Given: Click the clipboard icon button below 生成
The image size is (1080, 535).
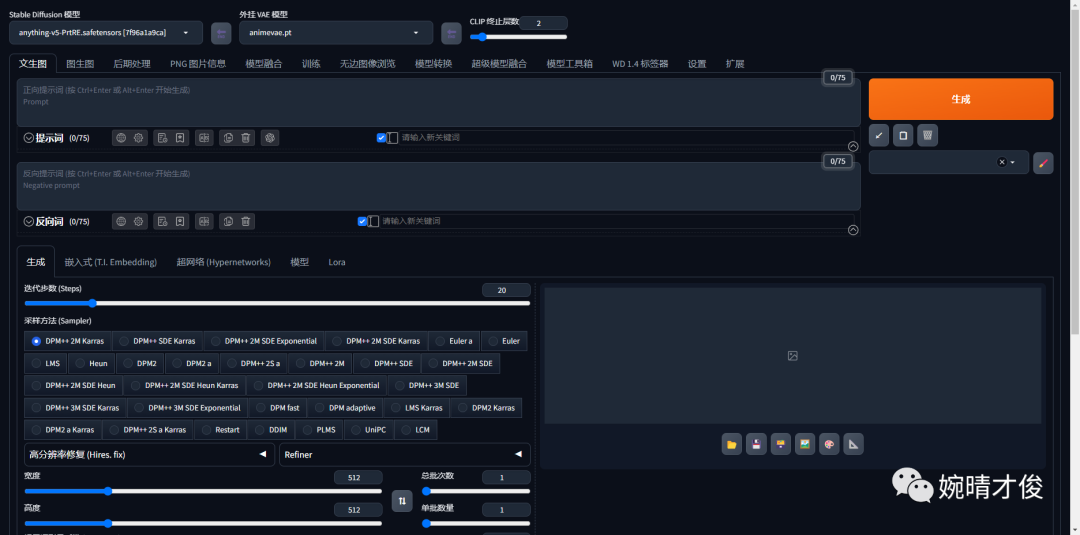Looking at the screenshot, I should click(x=903, y=136).
